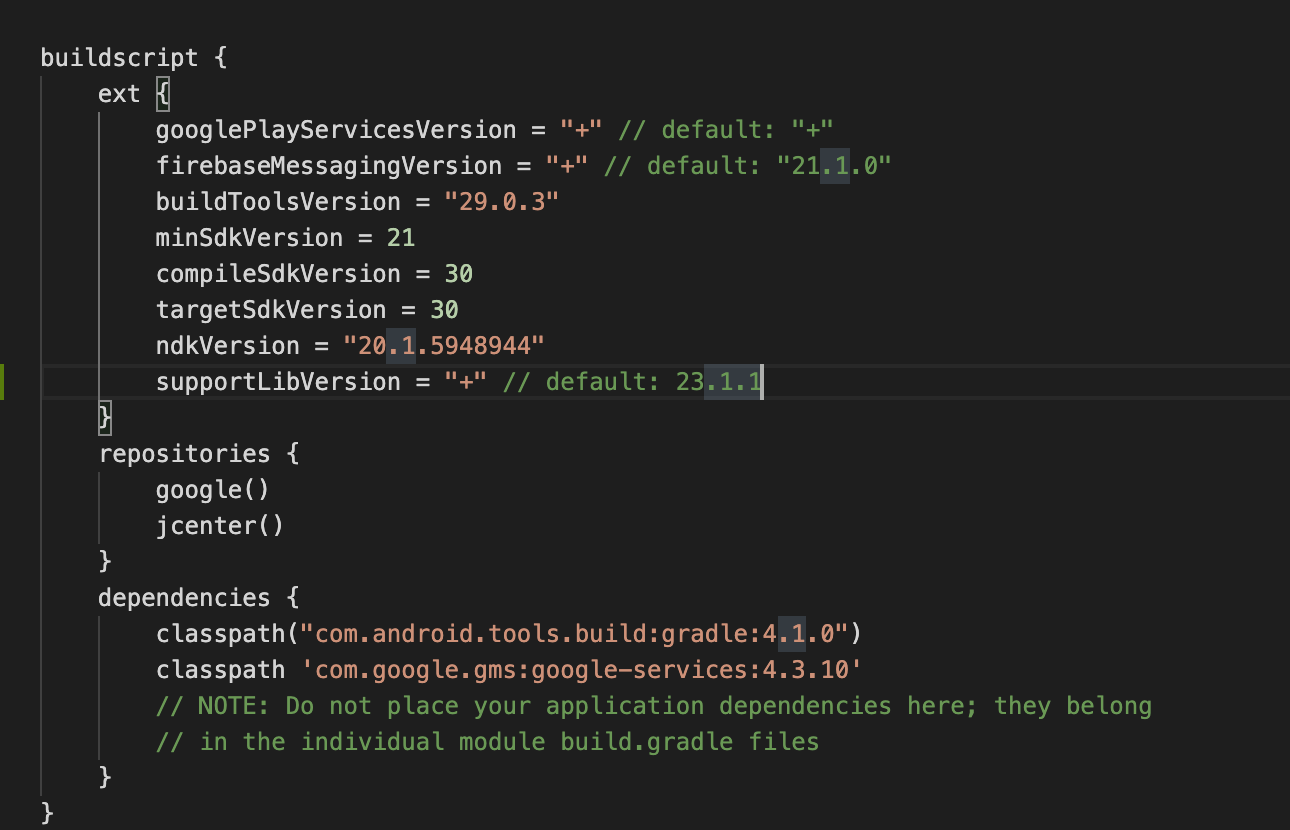Click 'targetSdkVersion' variable
This screenshot has height=830, width=1290.
(x=271, y=309)
